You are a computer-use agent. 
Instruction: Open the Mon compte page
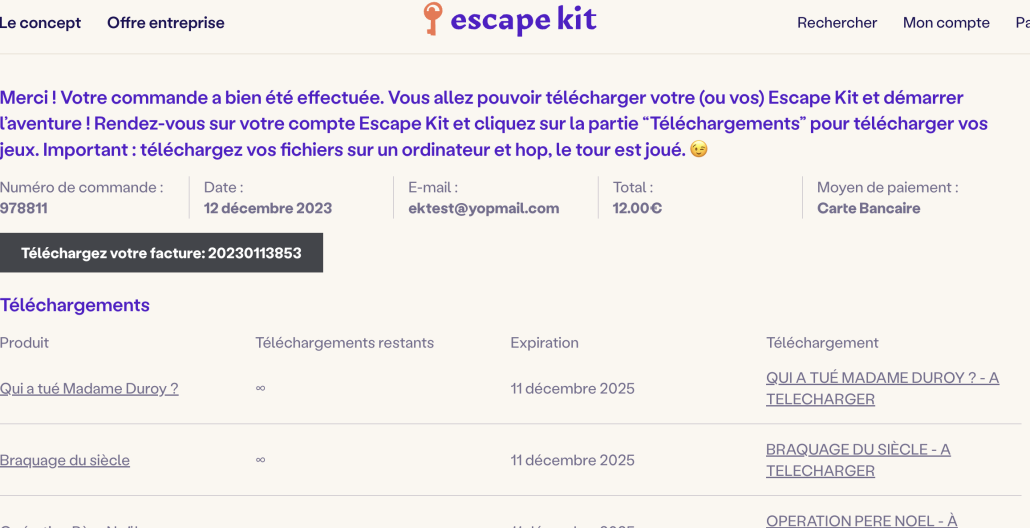point(946,23)
